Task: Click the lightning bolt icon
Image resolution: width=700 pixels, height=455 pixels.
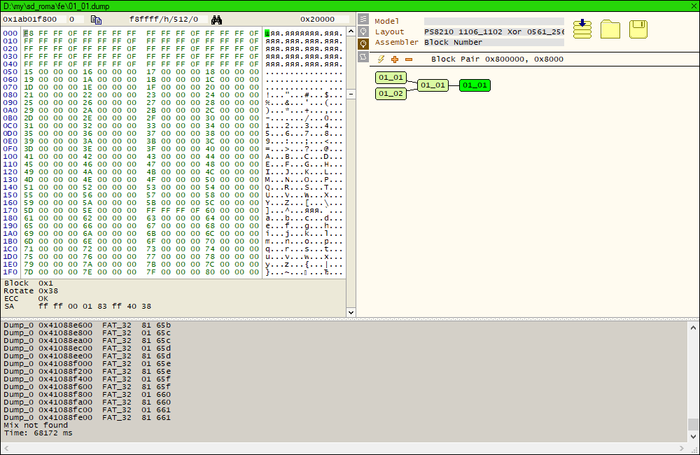Action: click(381, 59)
